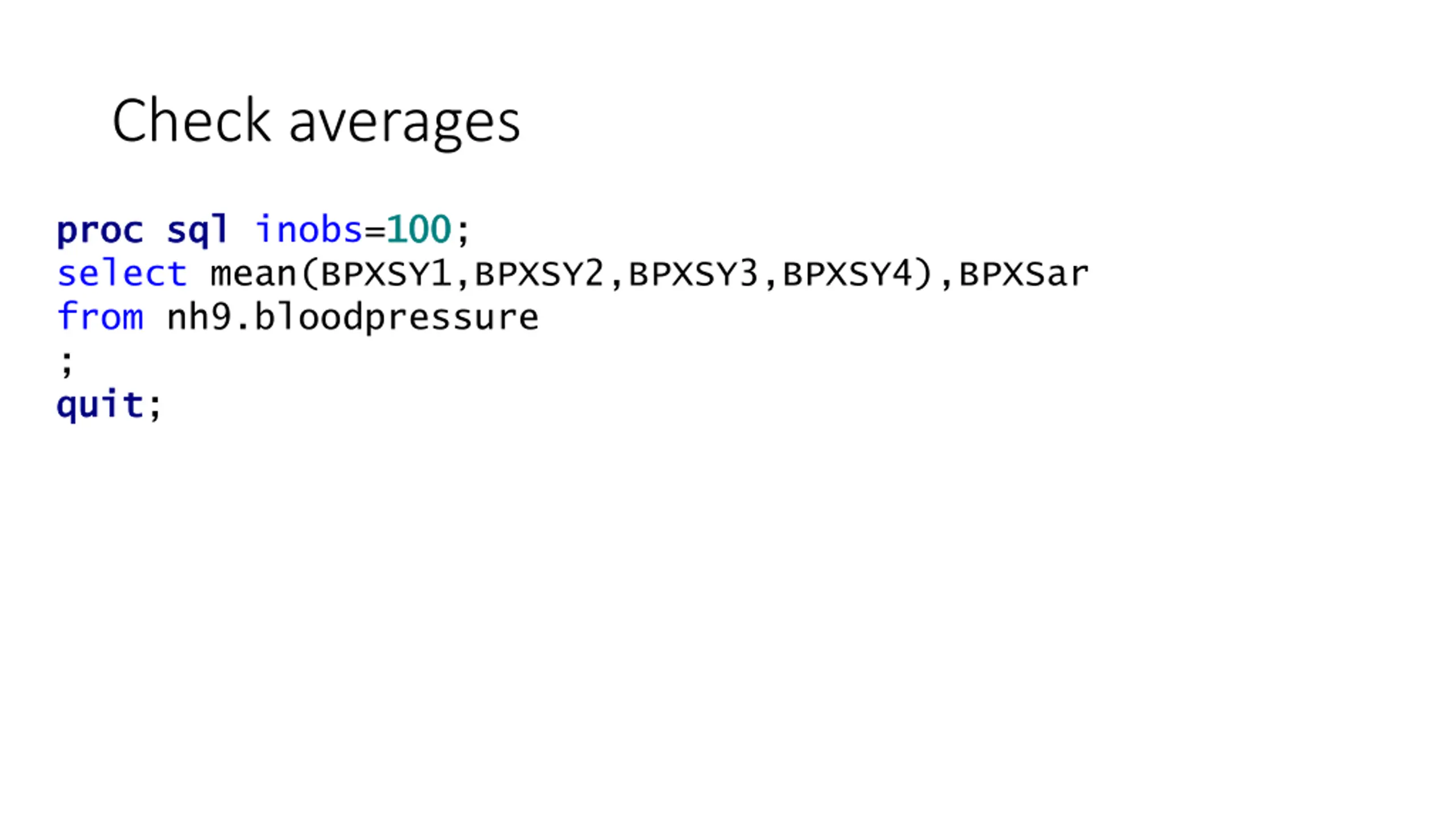Click the BPXSY4 variable name

[847, 274]
